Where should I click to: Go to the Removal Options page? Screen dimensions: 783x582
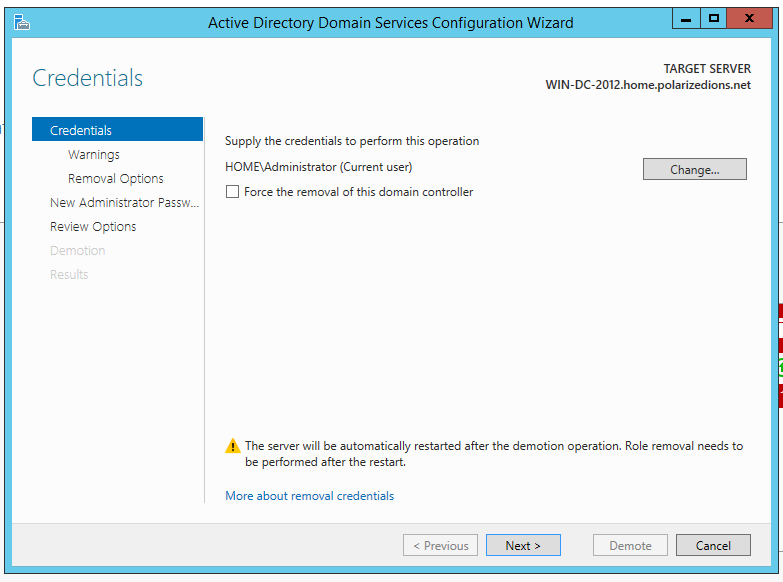(116, 179)
